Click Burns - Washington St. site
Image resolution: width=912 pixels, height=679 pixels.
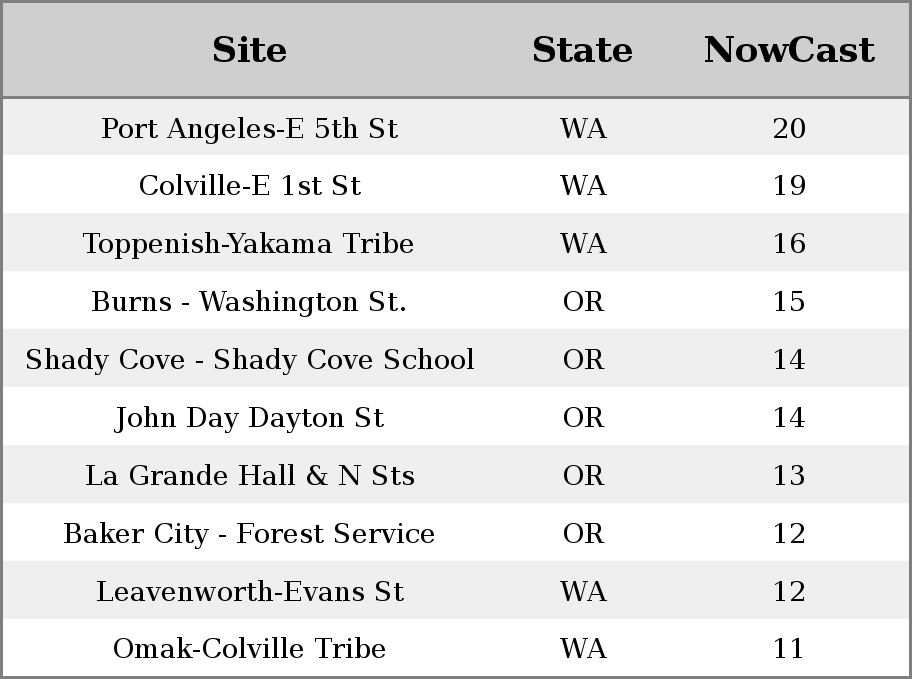[x=249, y=301]
